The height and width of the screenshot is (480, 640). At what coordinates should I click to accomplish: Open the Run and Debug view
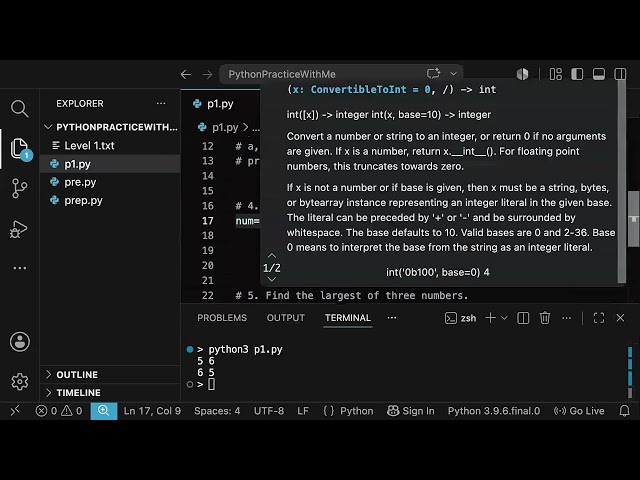click(x=18, y=229)
